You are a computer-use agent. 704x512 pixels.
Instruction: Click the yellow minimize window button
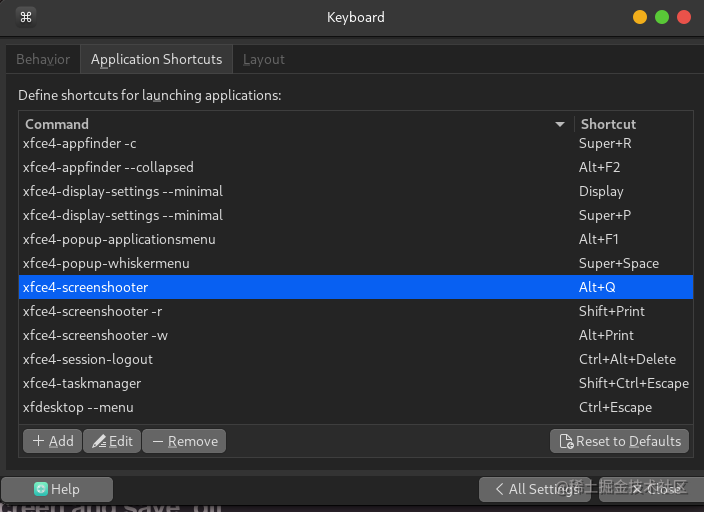tap(640, 18)
